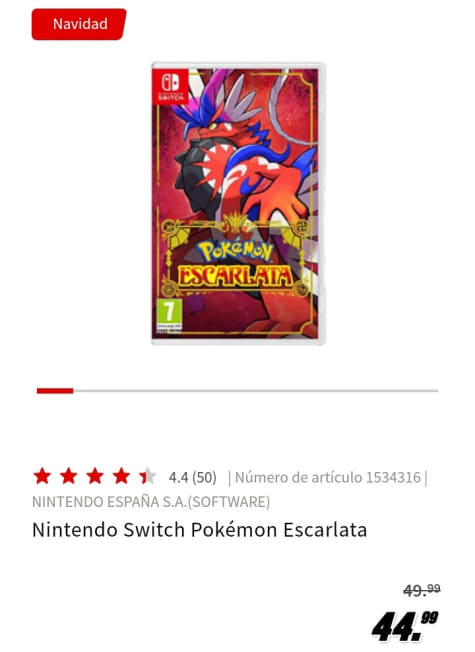The width and height of the screenshot is (475, 652).
Task: Click the Nintendo Switch Pokémon Escarlata title
Action: click(200, 530)
